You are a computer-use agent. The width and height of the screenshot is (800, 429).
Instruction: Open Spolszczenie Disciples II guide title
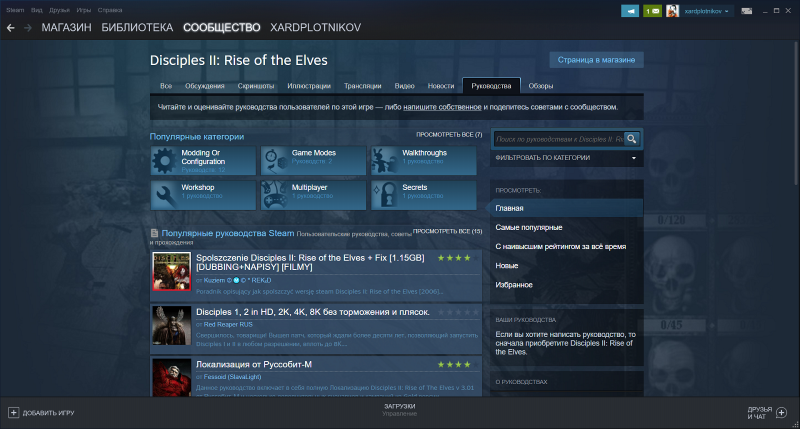coord(310,262)
